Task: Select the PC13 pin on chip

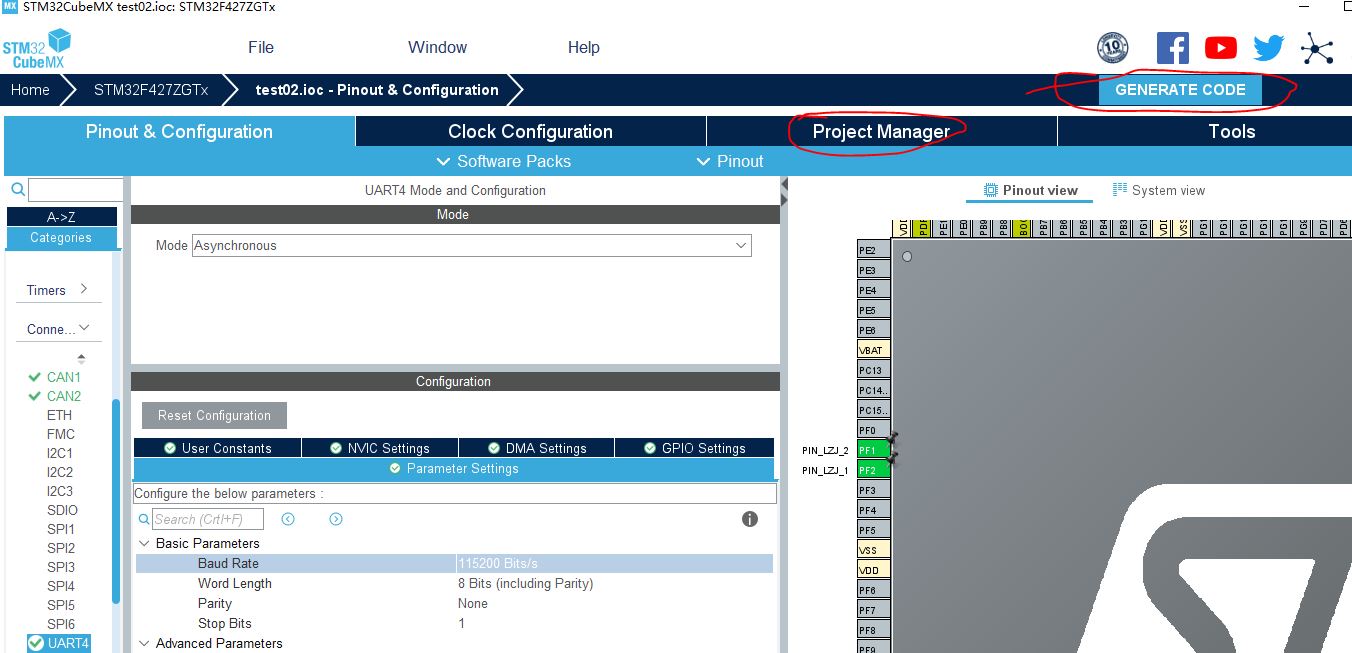Action: click(874, 370)
